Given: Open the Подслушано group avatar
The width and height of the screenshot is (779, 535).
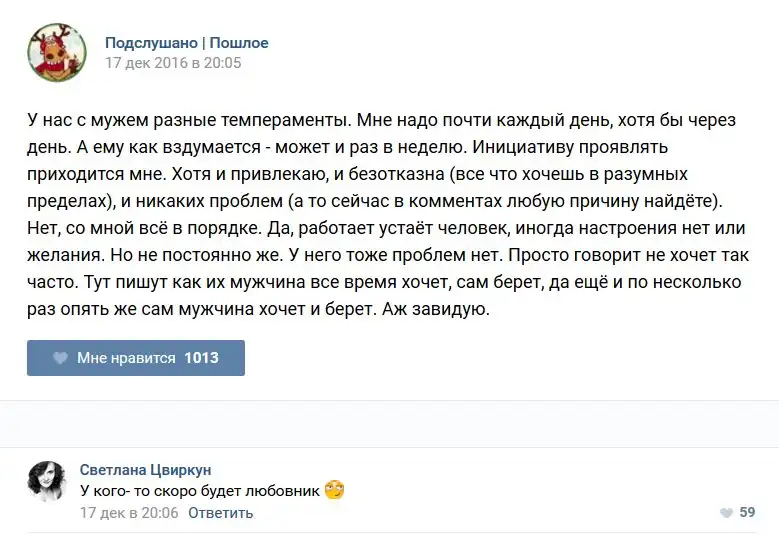Looking at the screenshot, I should tap(56, 52).
